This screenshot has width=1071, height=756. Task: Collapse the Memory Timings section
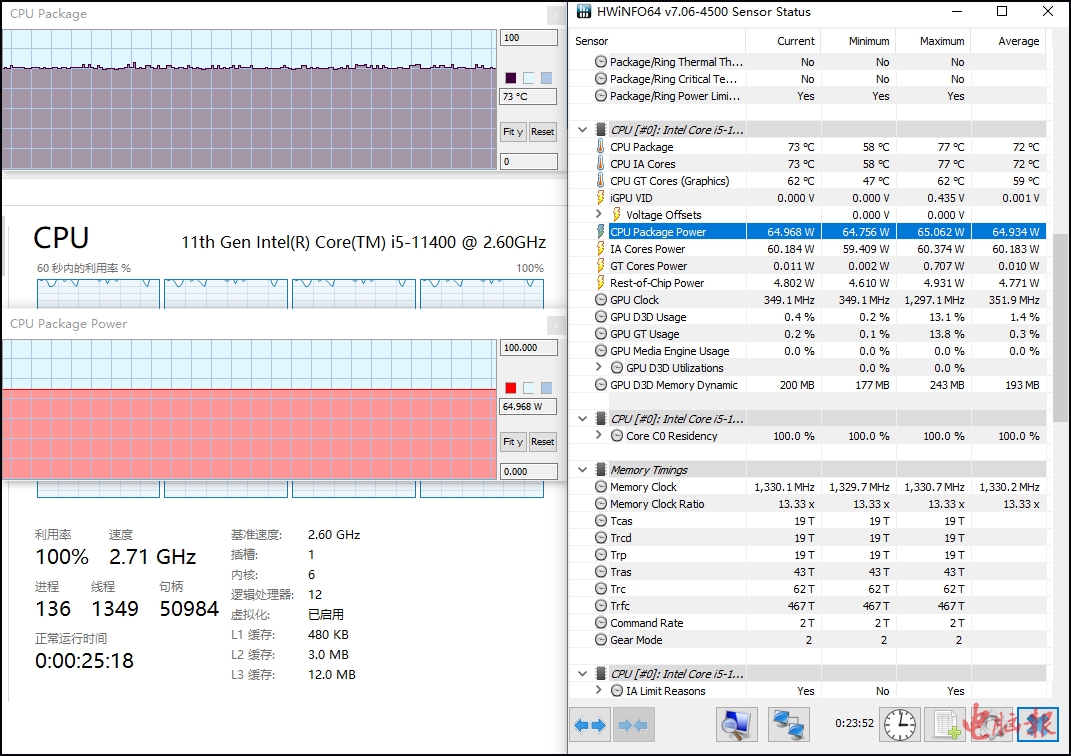583,470
